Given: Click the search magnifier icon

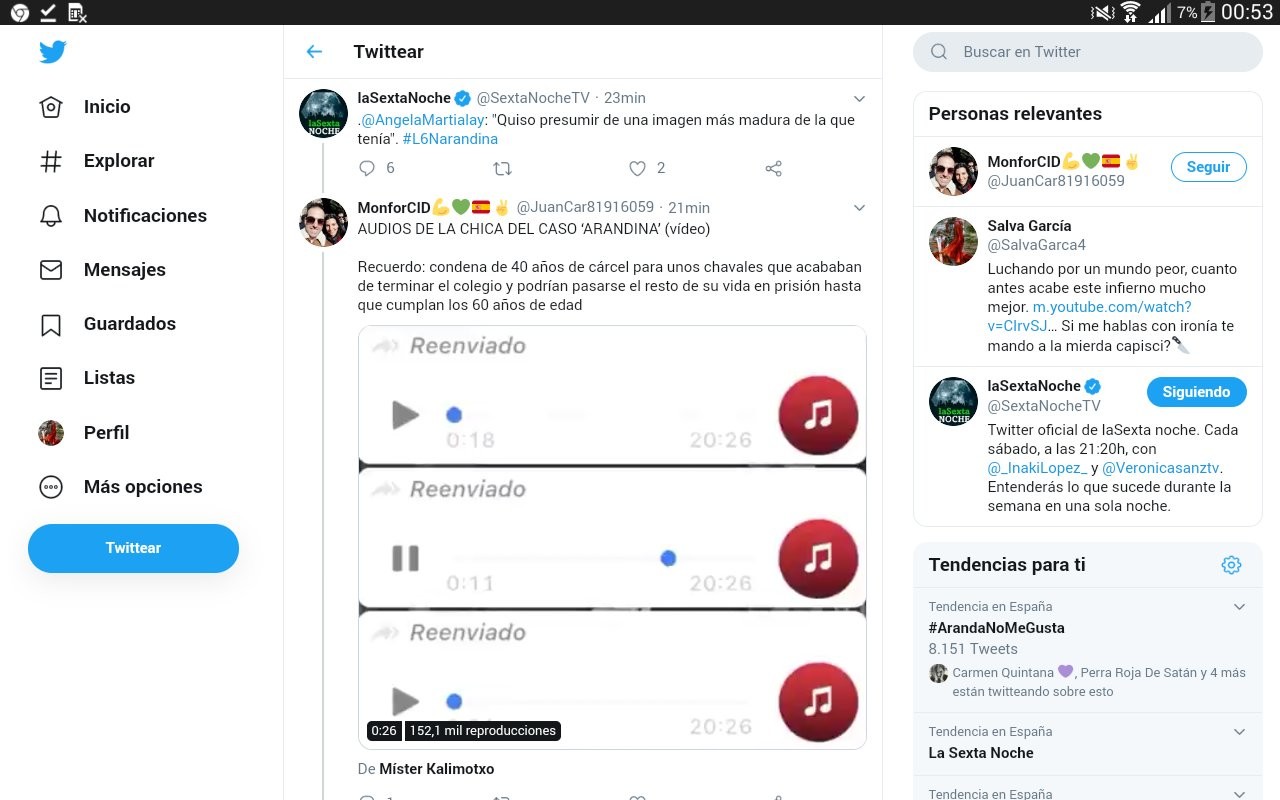Looking at the screenshot, I should coord(939,52).
